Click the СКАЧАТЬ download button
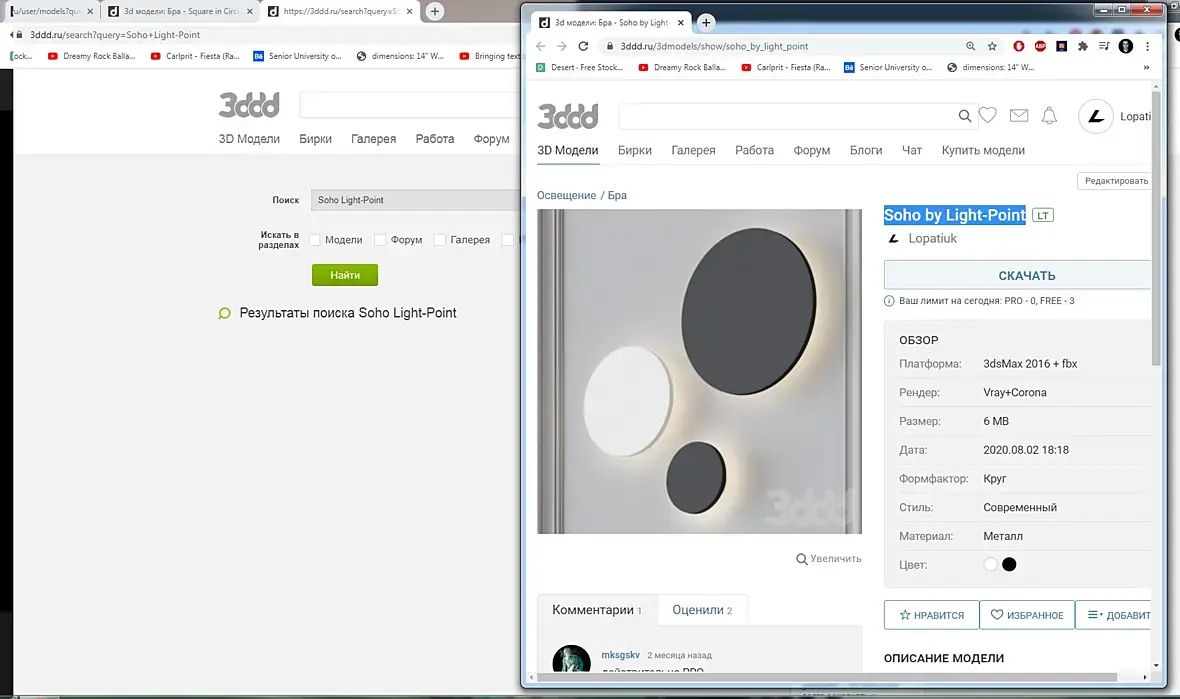 (x=1018, y=275)
